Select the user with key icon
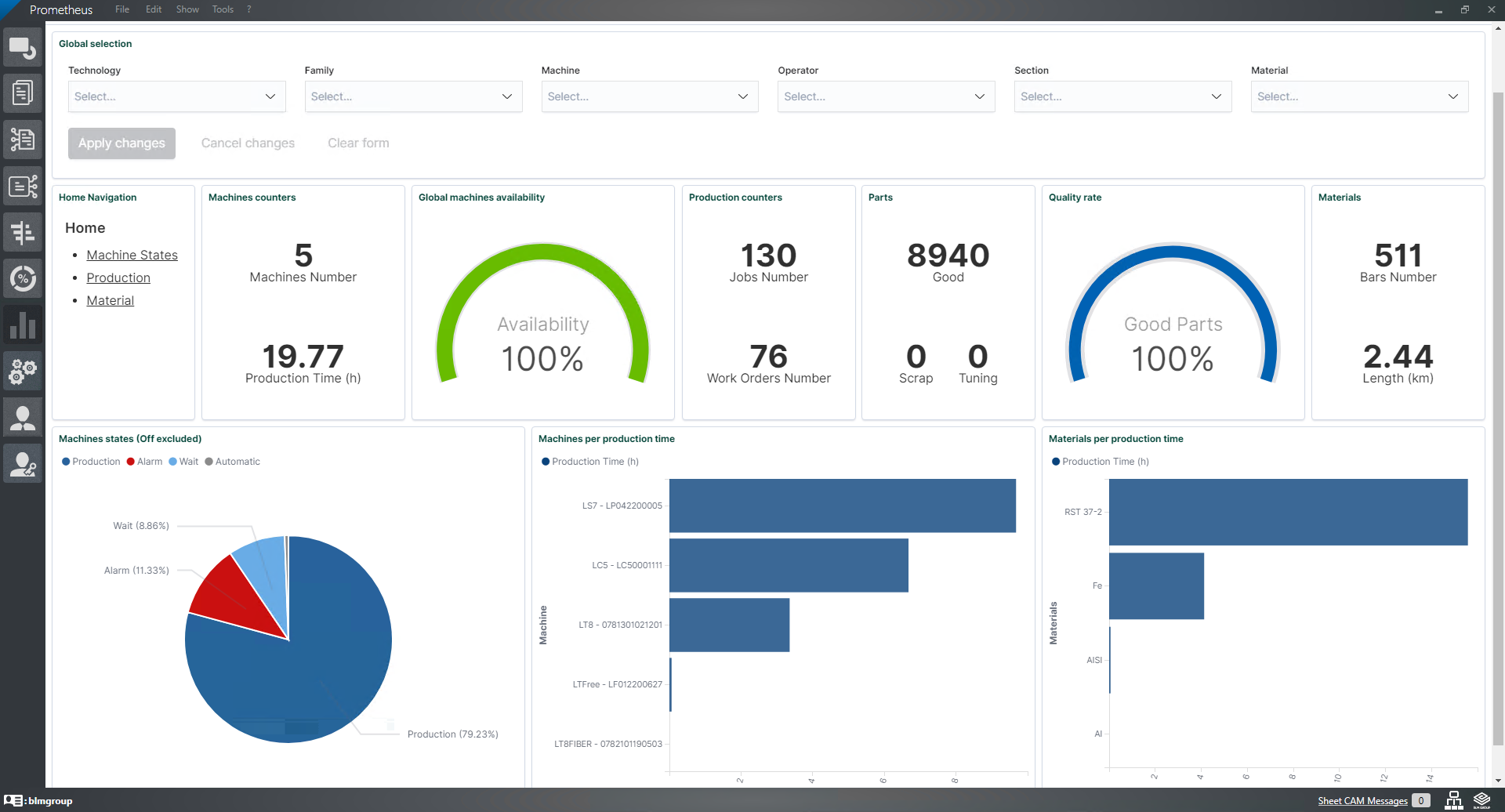Screen dimensions: 1505x812 (23, 464)
